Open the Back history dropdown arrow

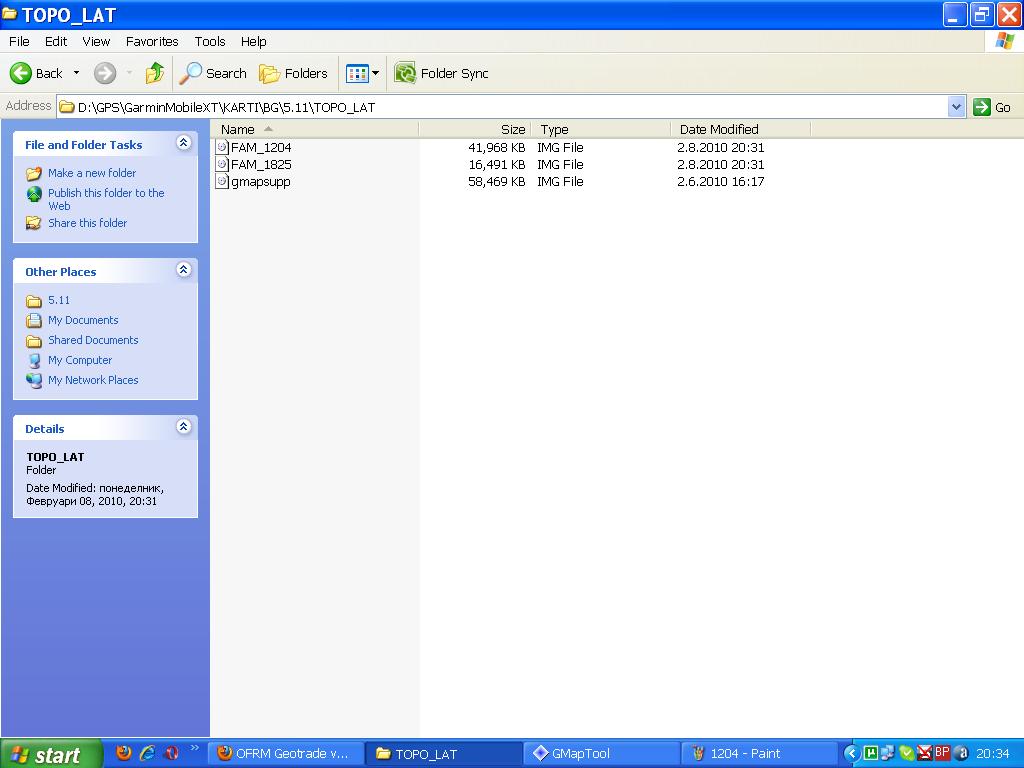(76, 73)
